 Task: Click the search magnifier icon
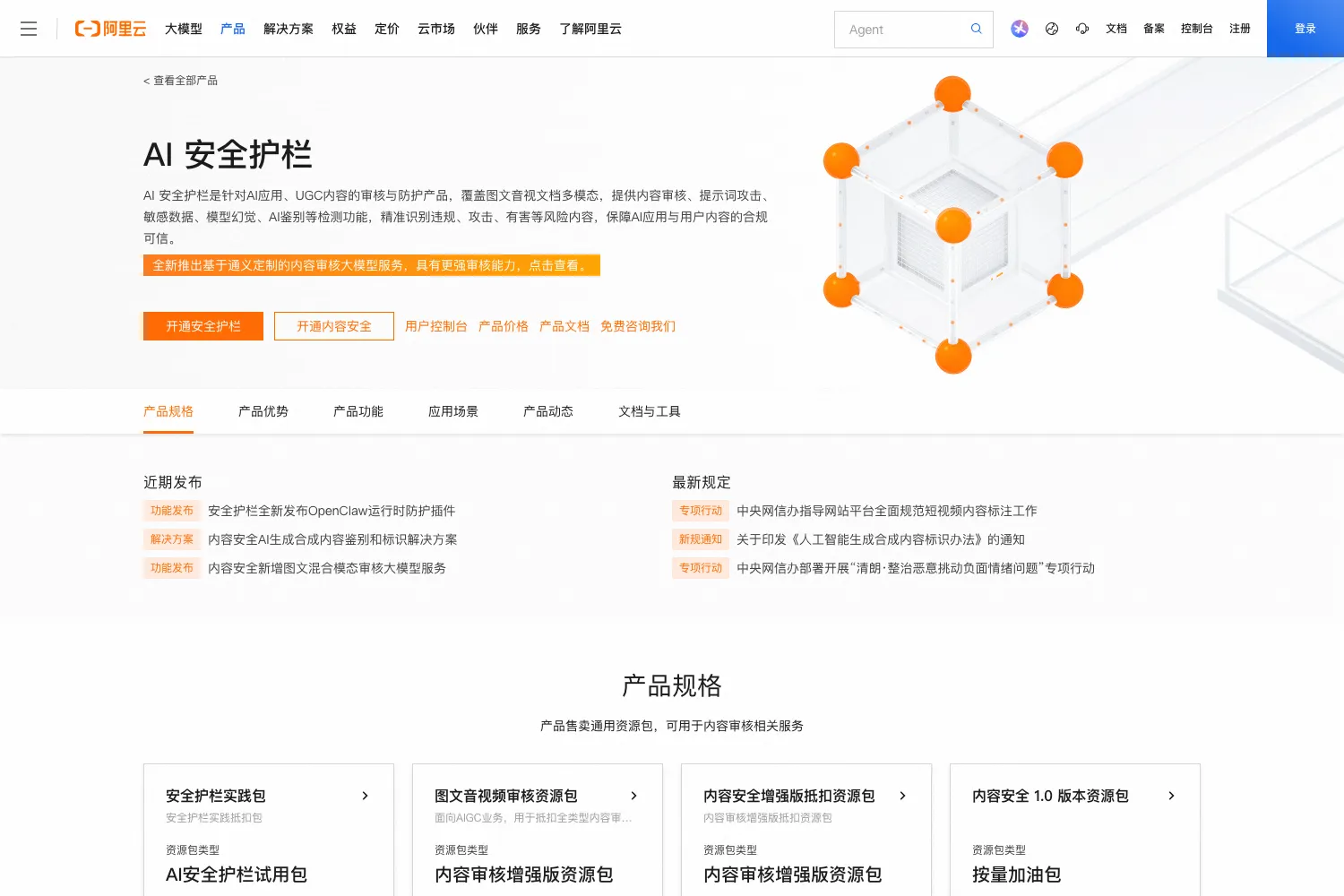coord(977,29)
